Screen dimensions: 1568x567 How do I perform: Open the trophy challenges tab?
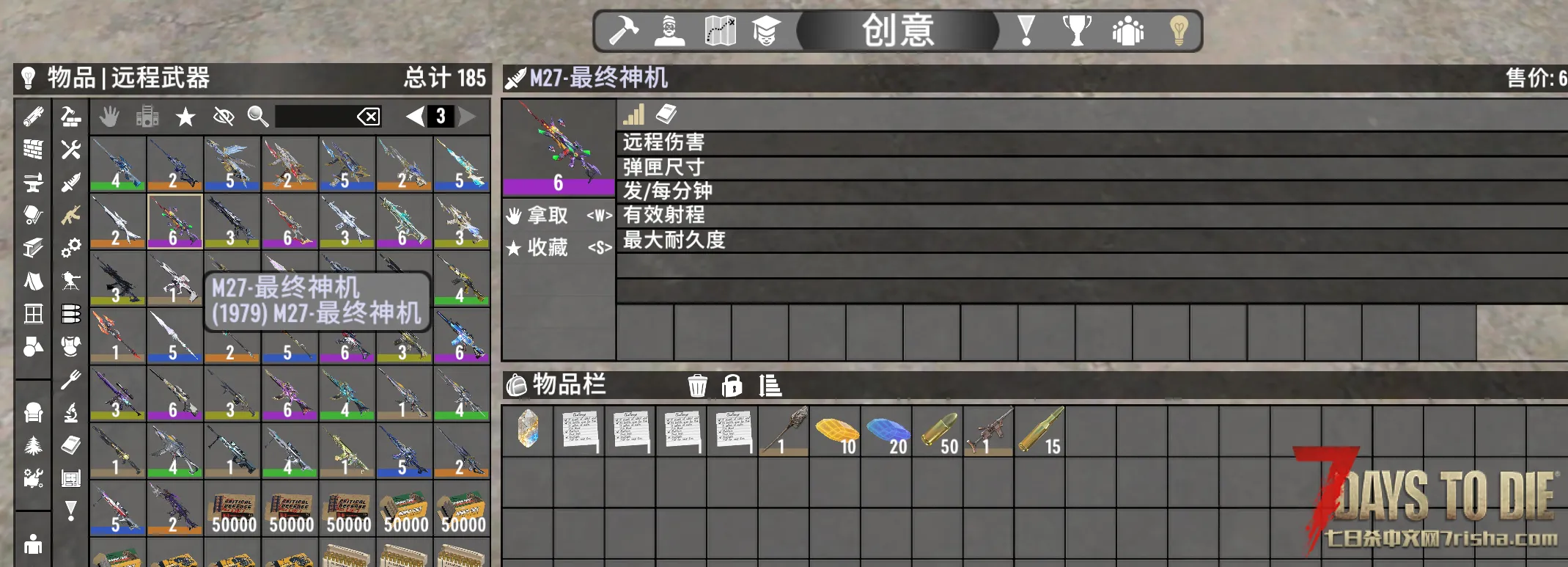(x=1077, y=31)
